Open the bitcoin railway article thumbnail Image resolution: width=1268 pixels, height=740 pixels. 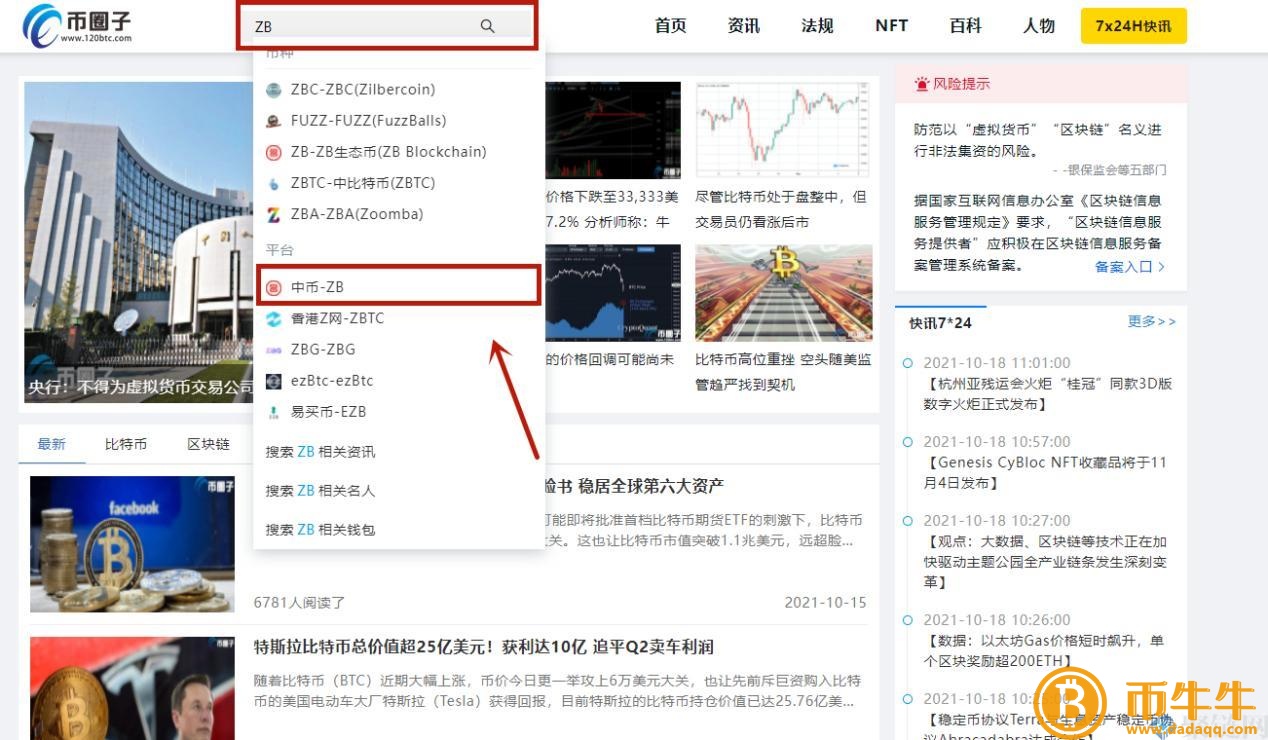pos(784,293)
